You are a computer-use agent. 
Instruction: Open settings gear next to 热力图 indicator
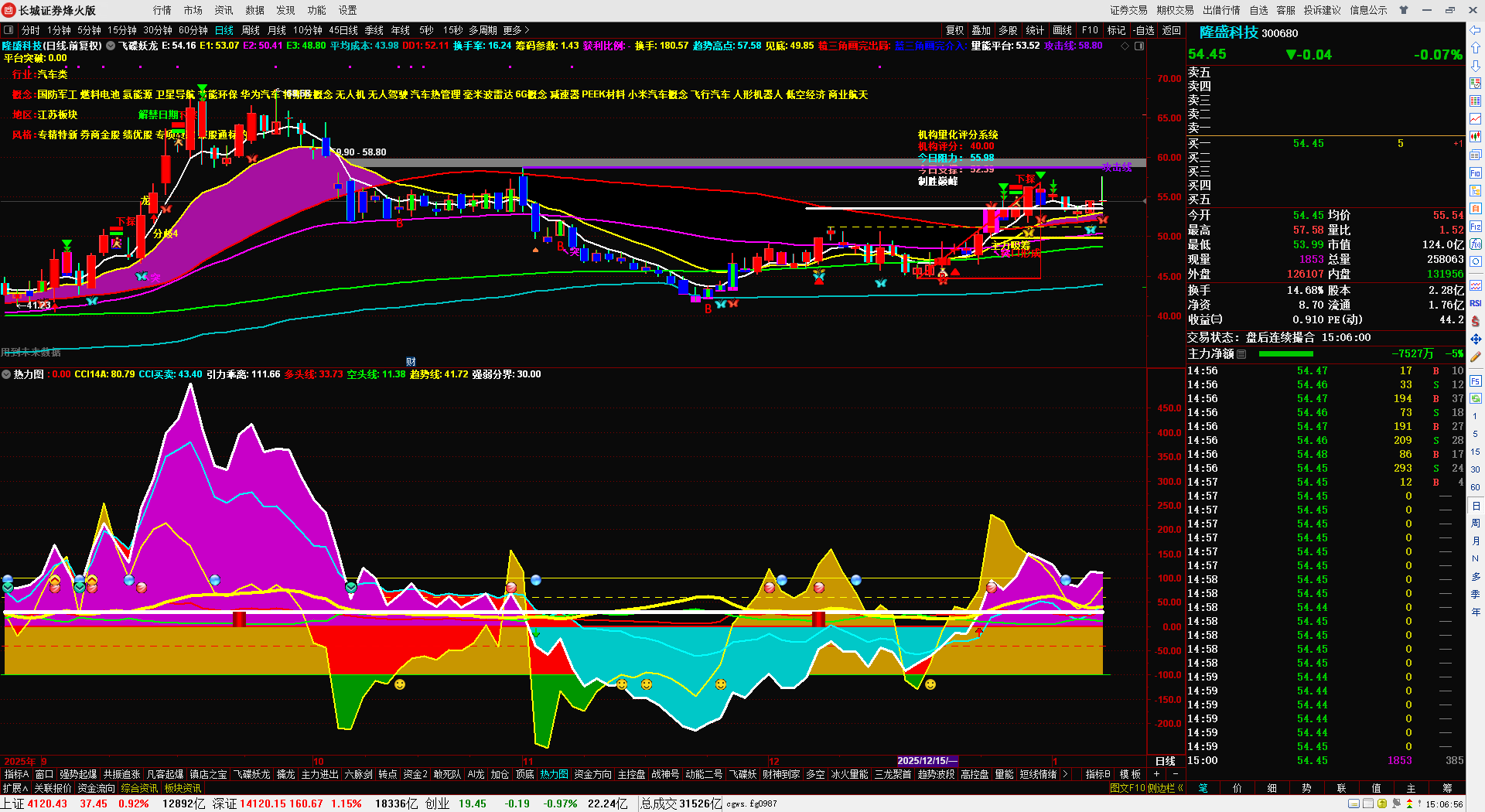[6, 374]
